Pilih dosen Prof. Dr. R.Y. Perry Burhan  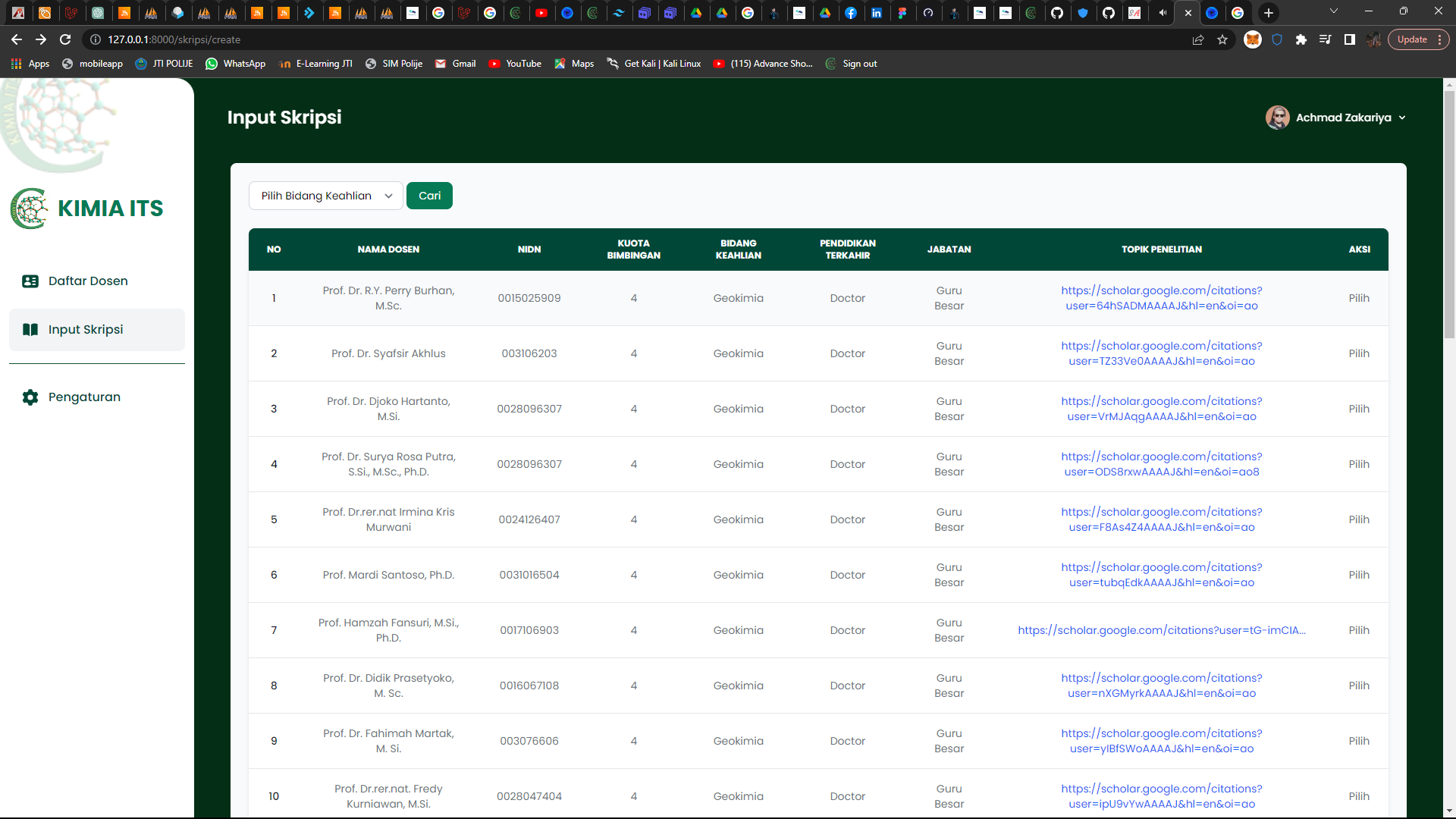(1359, 299)
